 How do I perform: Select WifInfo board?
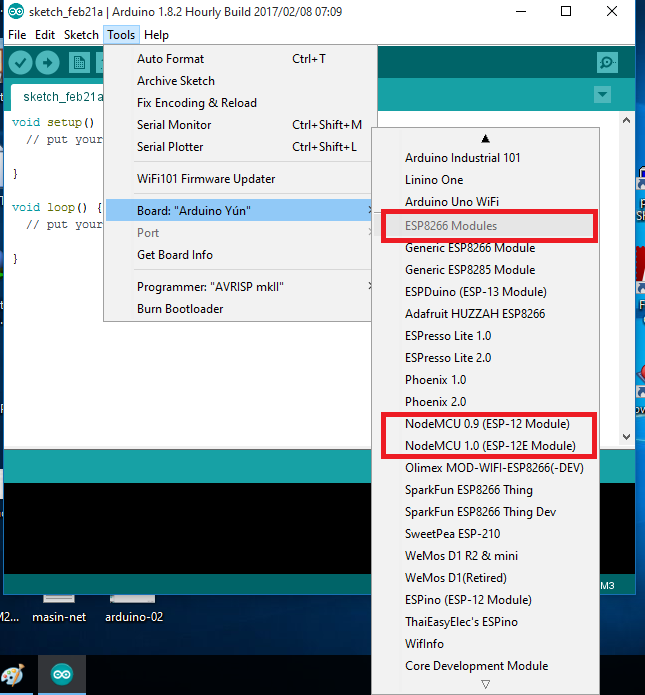(x=485, y=644)
